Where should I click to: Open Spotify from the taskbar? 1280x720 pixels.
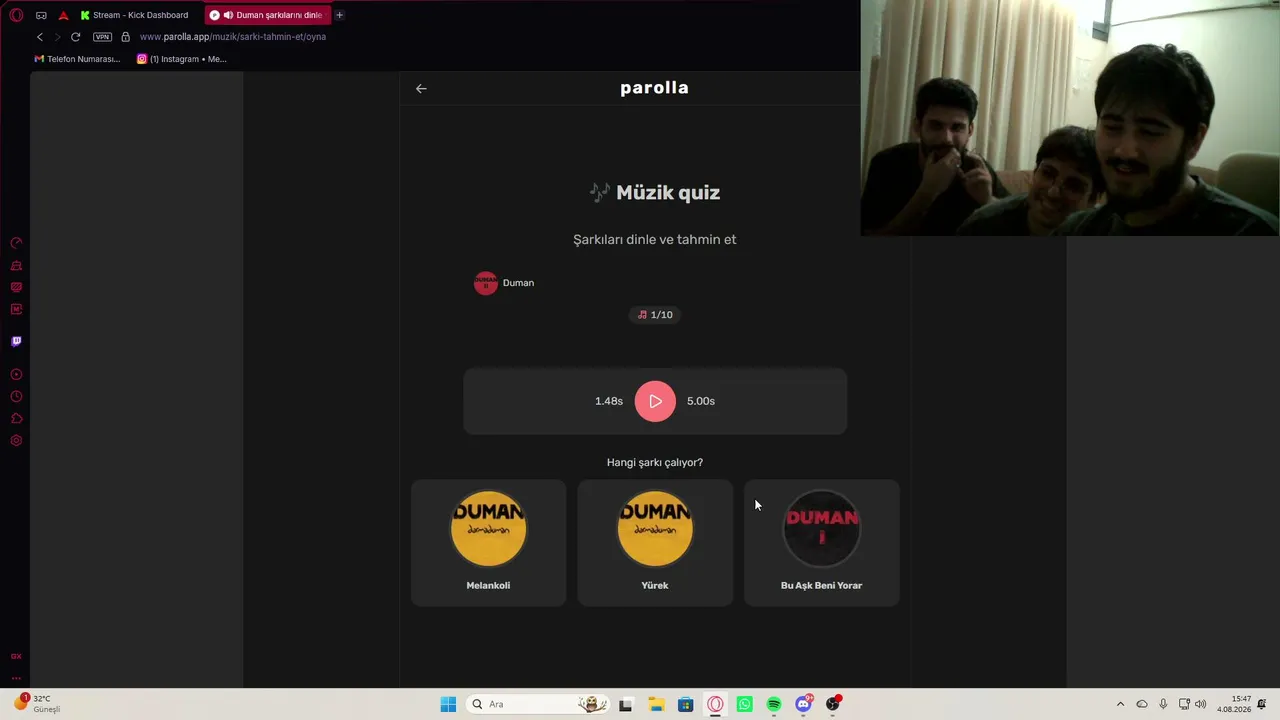774,704
